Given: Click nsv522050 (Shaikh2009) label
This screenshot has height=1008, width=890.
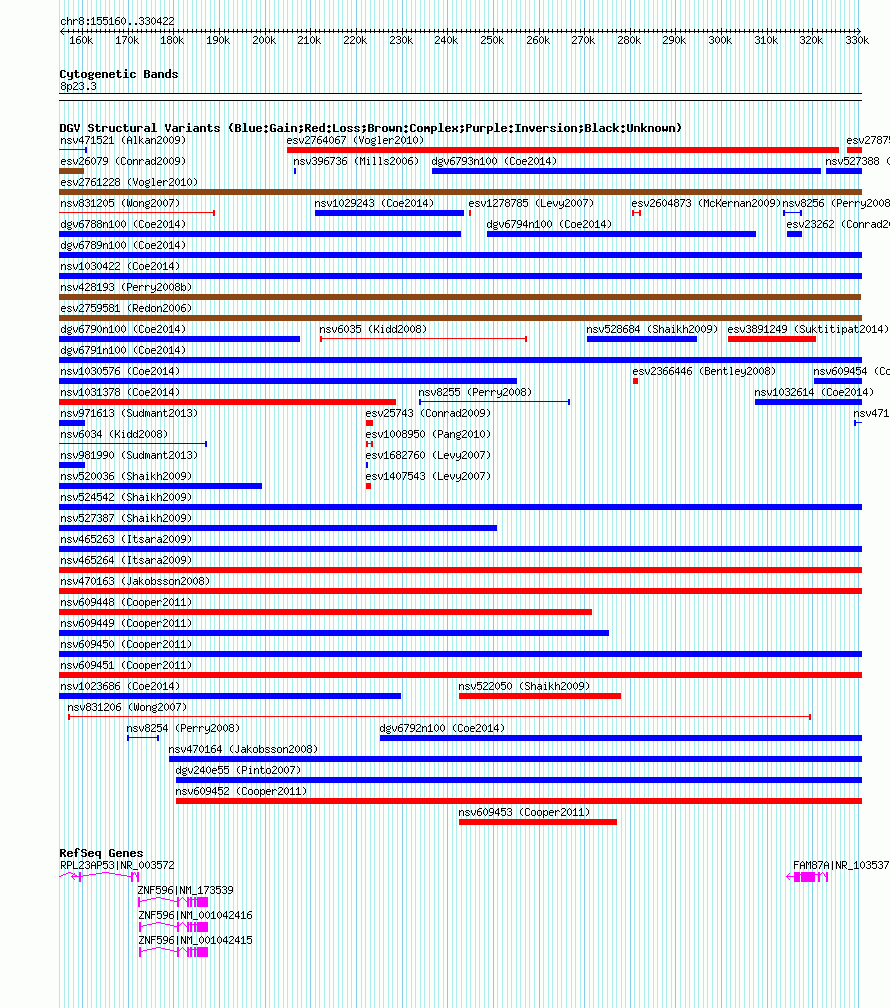Looking at the screenshot, I should [x=524, y=687].
